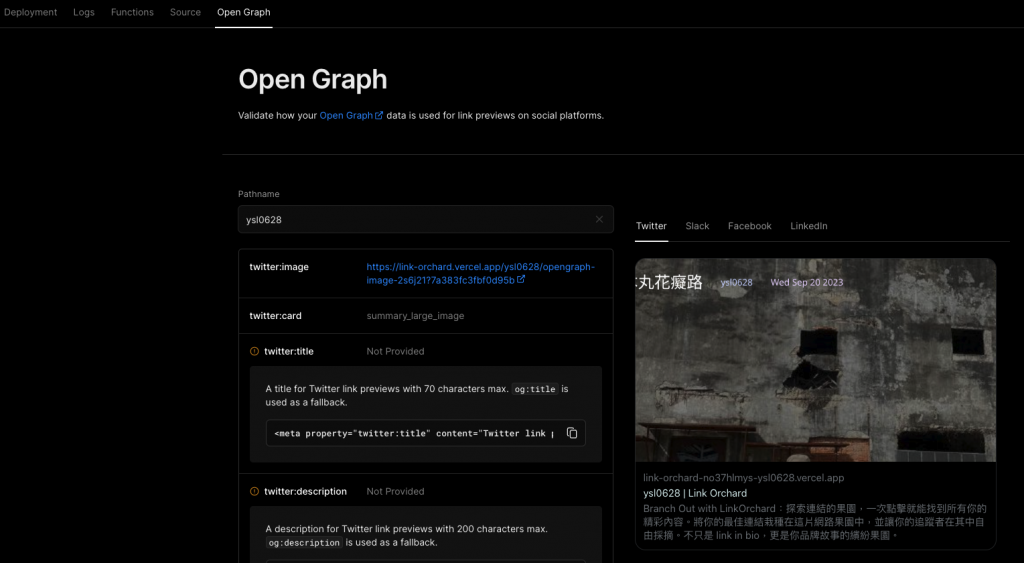This screenshot has height=563, width=1024.
Task: Click the og:title inline code tag
Action: point(535,389)
